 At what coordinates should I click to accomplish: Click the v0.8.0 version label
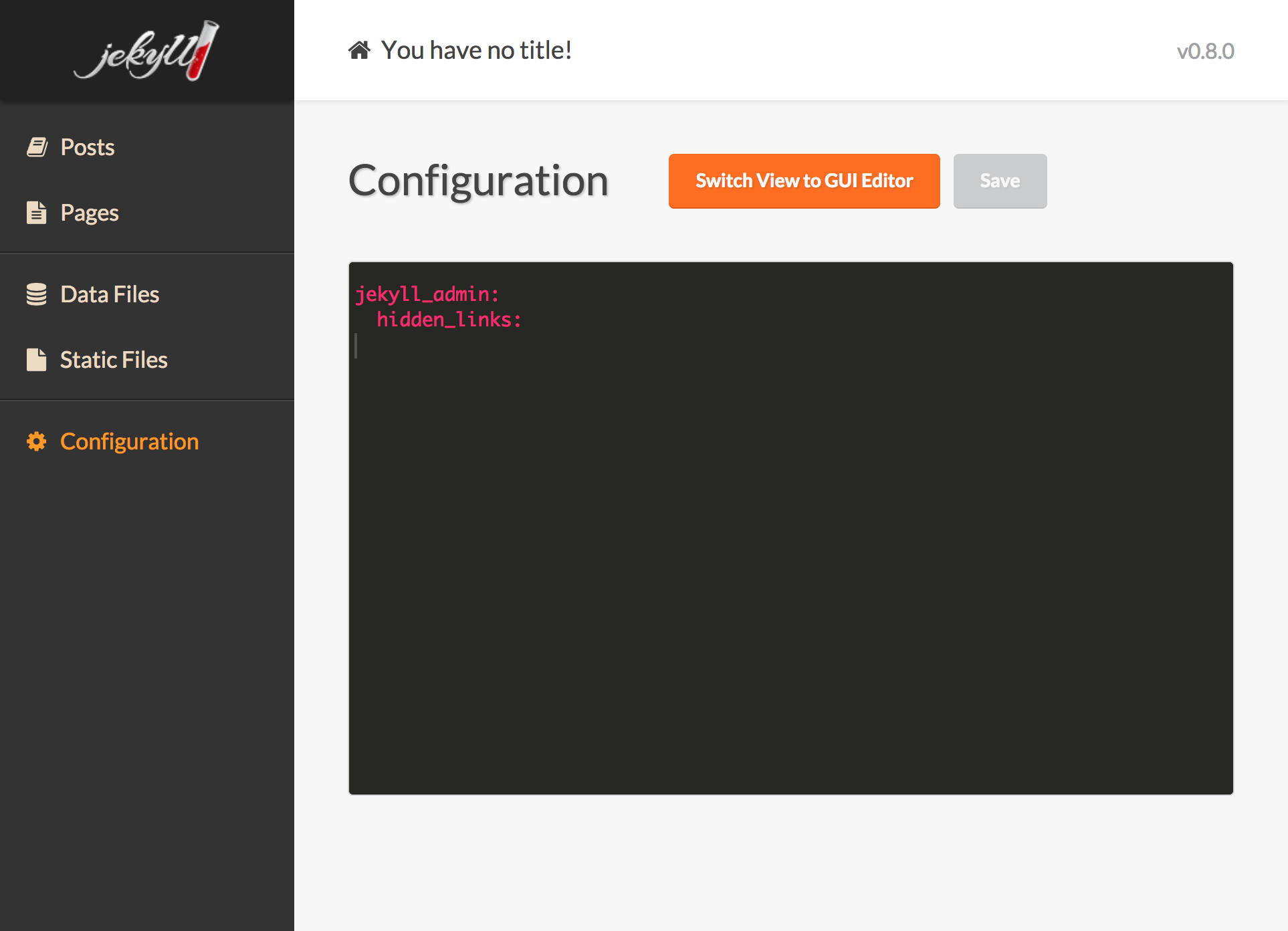tap(1205, 51)
